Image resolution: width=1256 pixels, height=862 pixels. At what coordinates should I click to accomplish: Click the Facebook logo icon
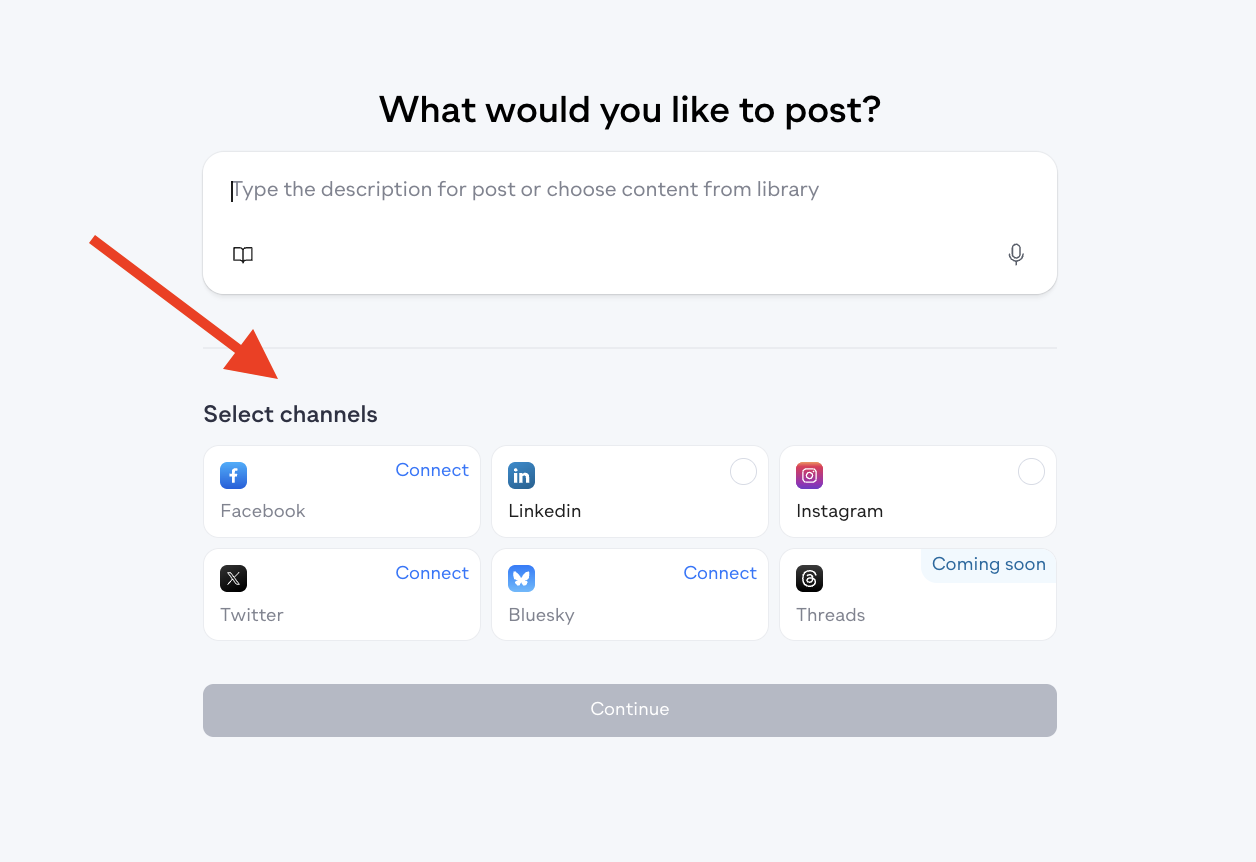tap(234, 475)
